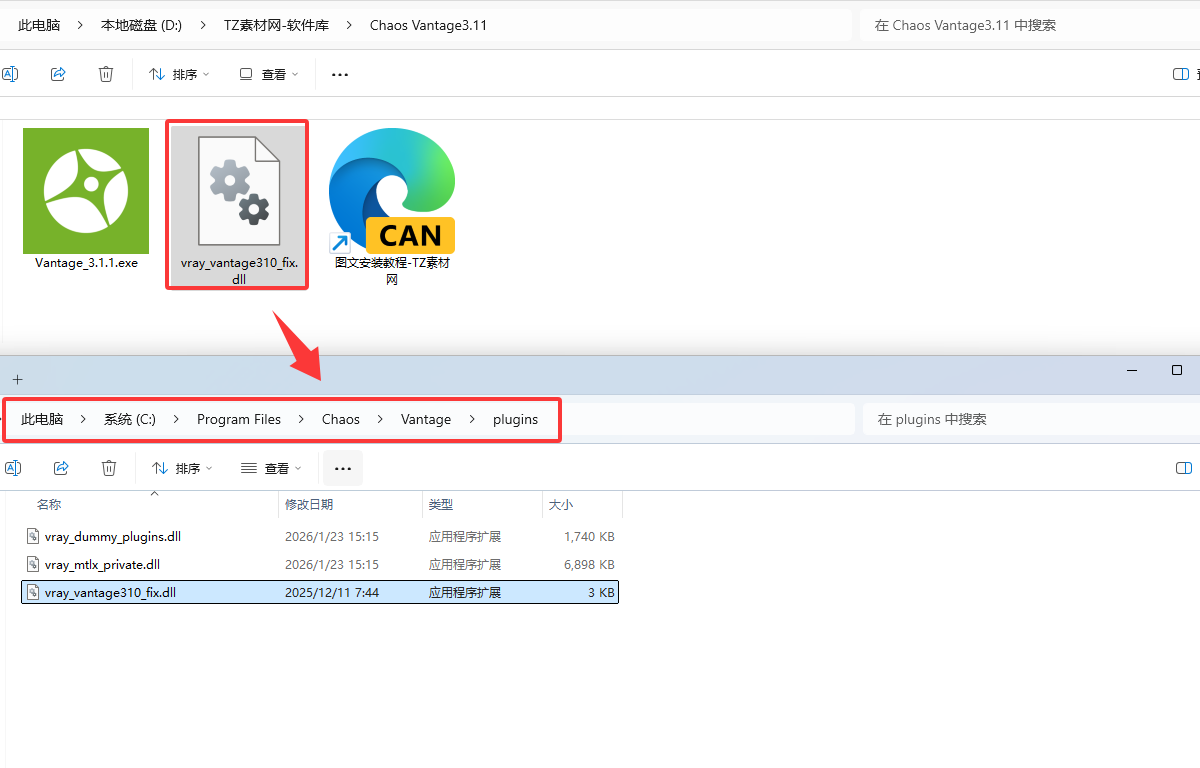
Task: Click Program Files breadcrumb
Action: click(x=239, y=419)
